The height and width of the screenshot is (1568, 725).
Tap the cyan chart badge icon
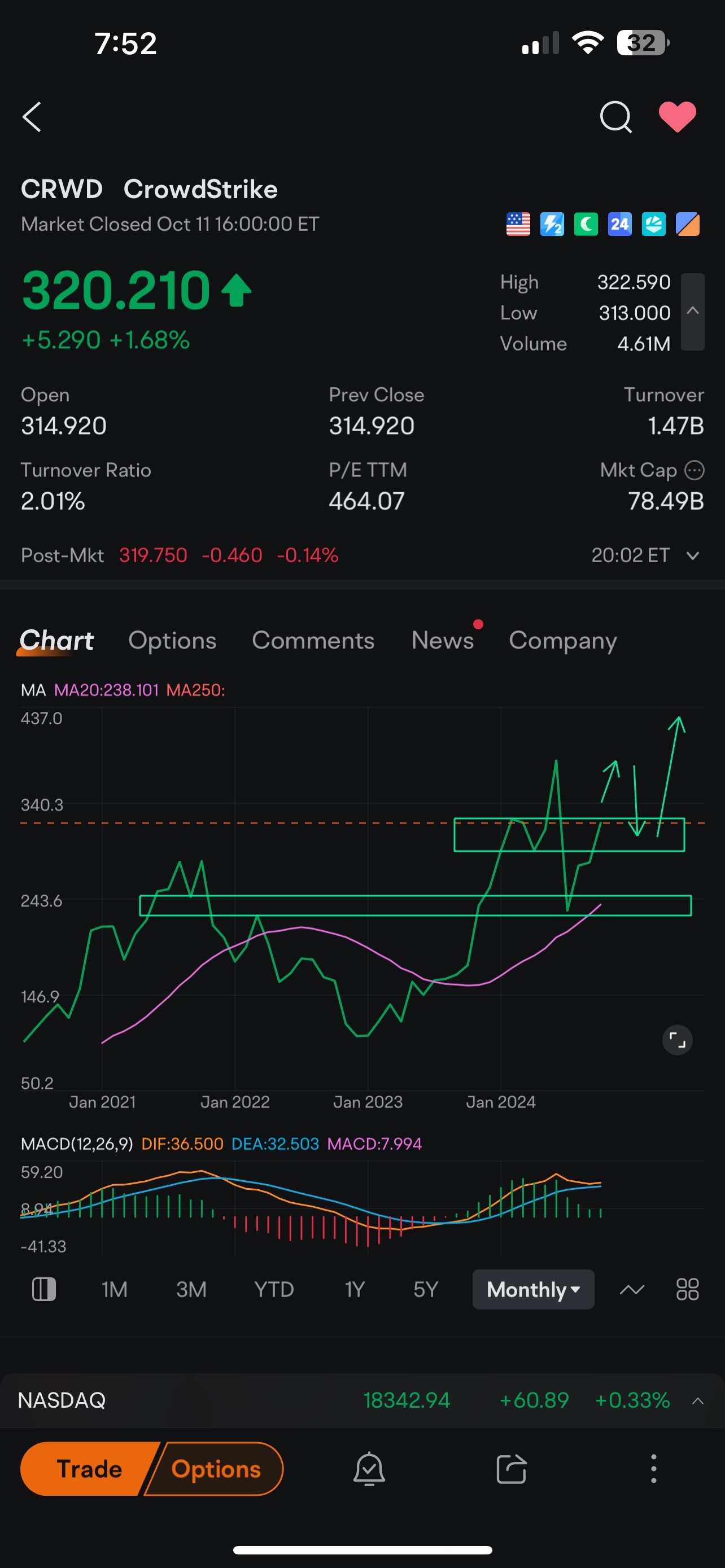click(x=654, y=224)
